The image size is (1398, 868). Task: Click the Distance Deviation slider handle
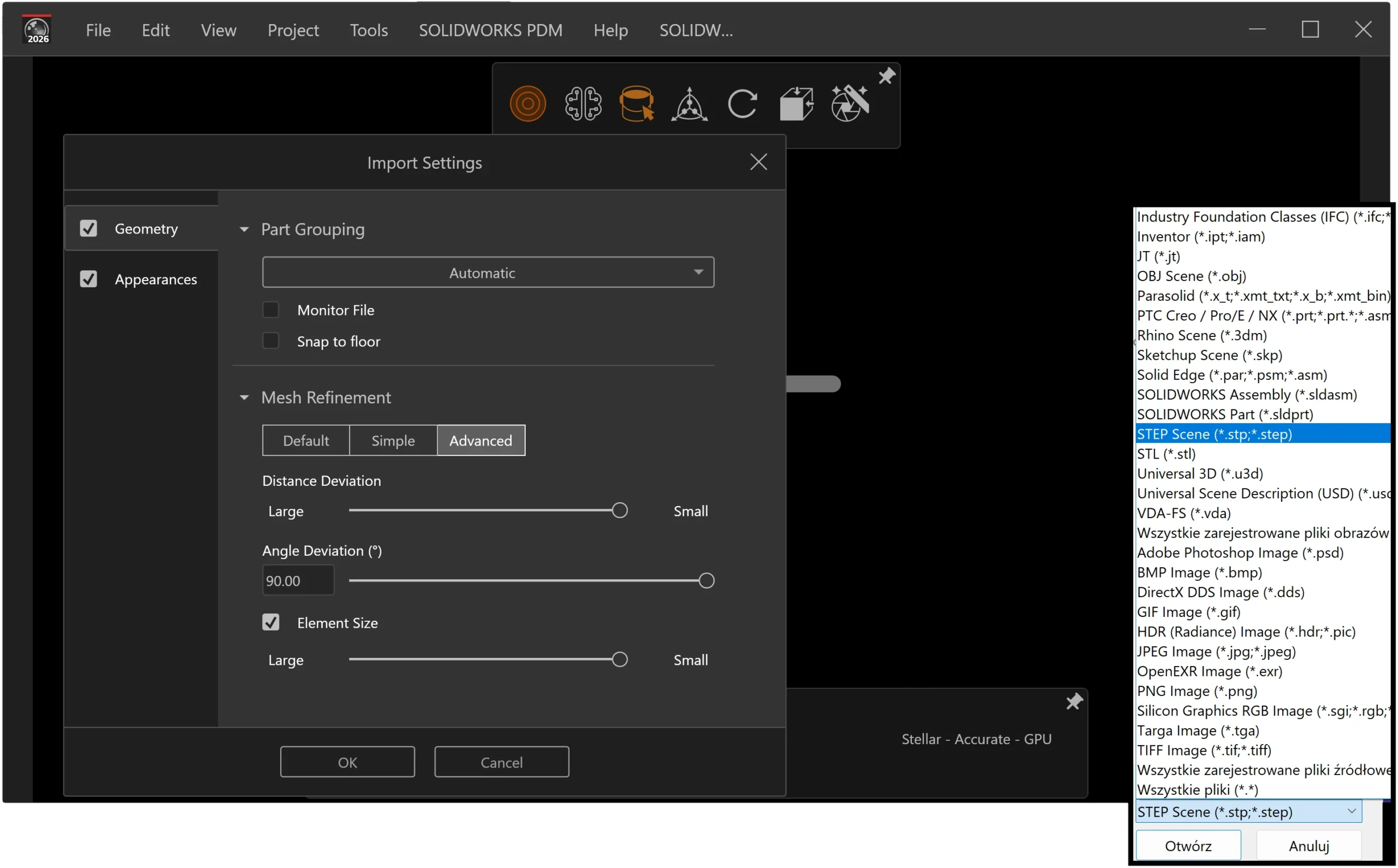point(619,510)
